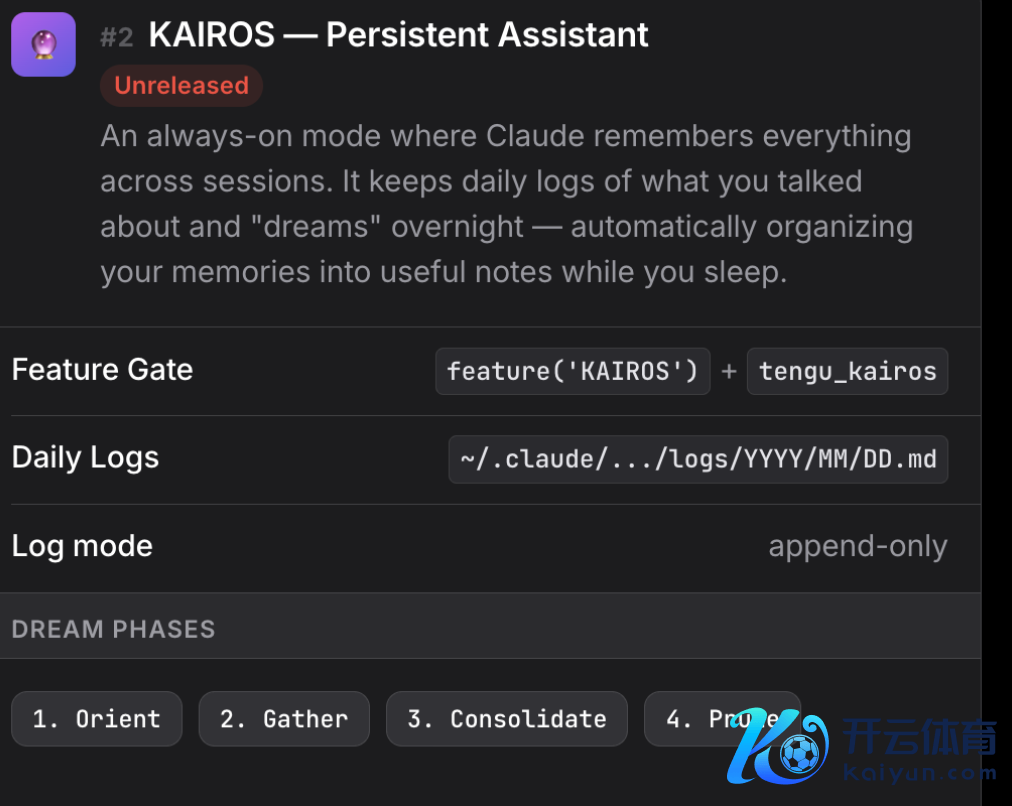Click the red Unreleased status badge
This screenshot has width=1012, height=806.
(x=181, y=86)
